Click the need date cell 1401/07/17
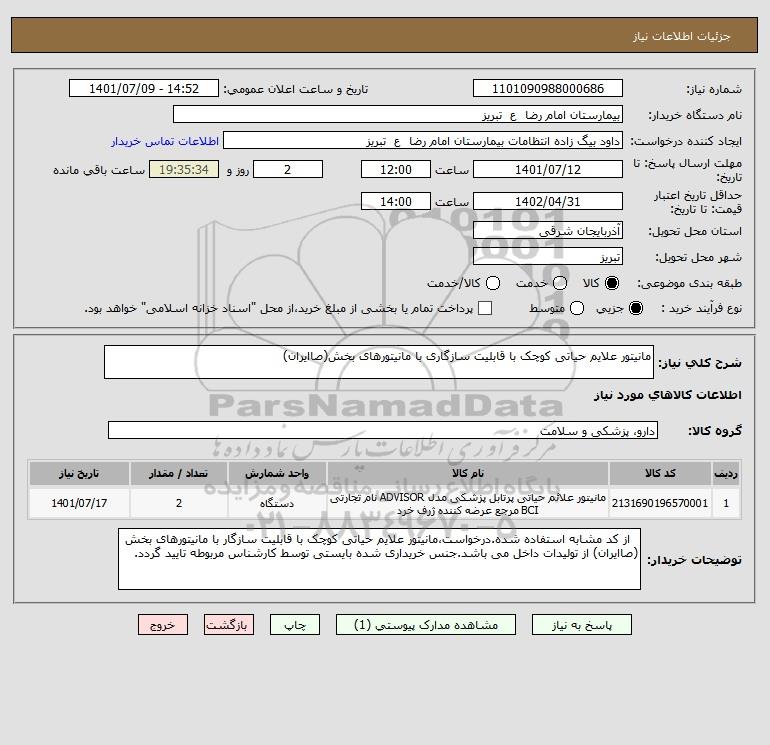The height and width of the screenshot is (745, 770). pyautogui.click(x=79, y=503)
